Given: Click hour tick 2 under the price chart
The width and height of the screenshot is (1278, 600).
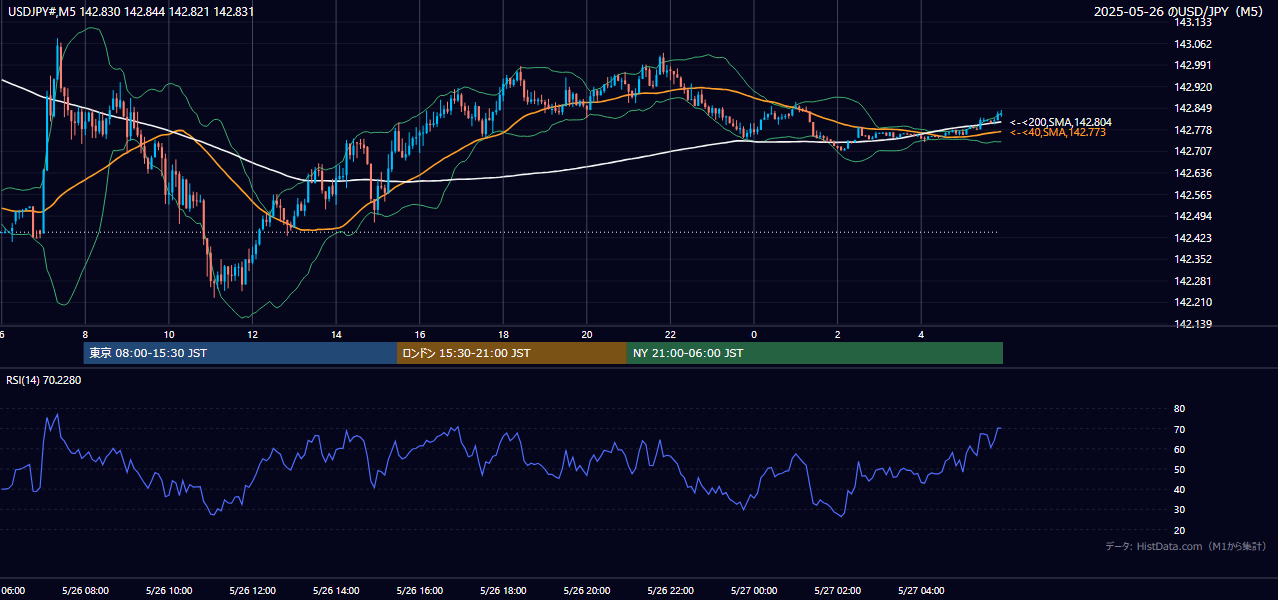Looking at the screenshot, I should click(x=838, y=334).
